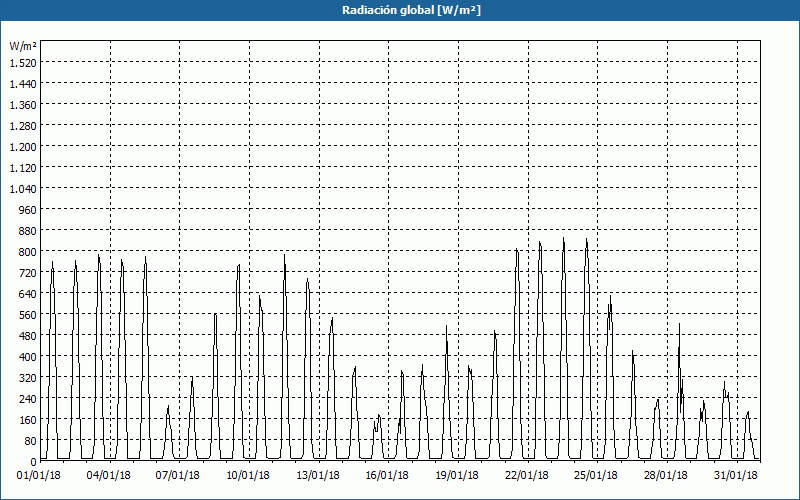Image resolution: width=800 pixels, height=500 pixels.
Task: Select the 400 y-axis value
Action: (x=28, y=356)
